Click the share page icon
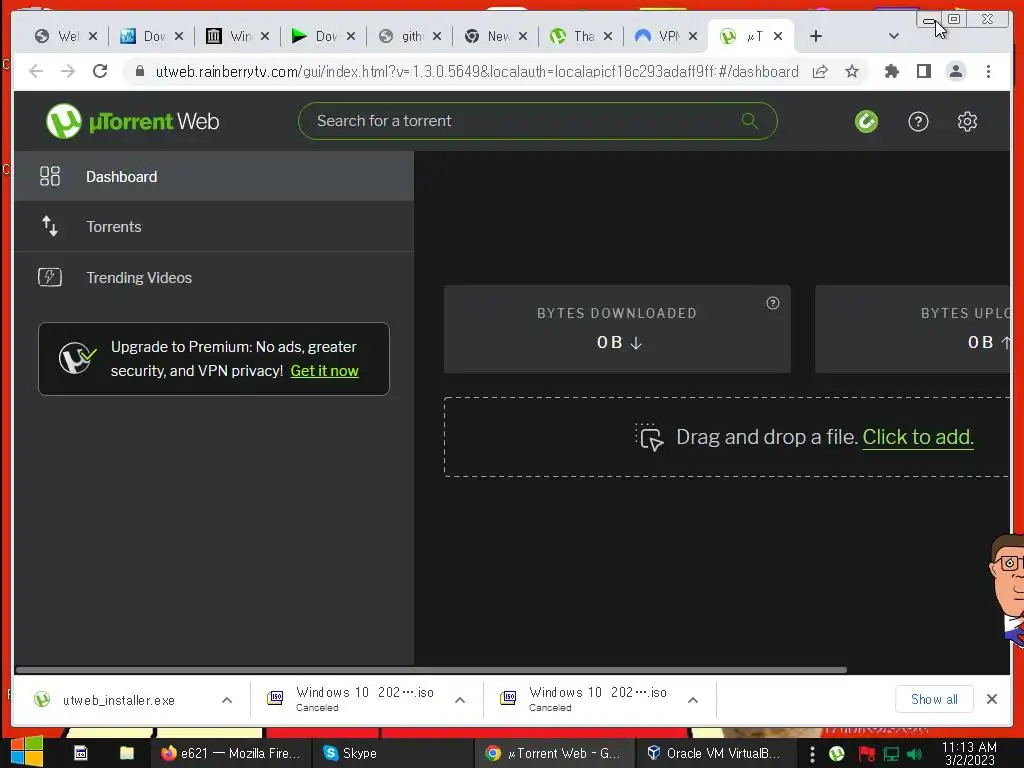 820,72
